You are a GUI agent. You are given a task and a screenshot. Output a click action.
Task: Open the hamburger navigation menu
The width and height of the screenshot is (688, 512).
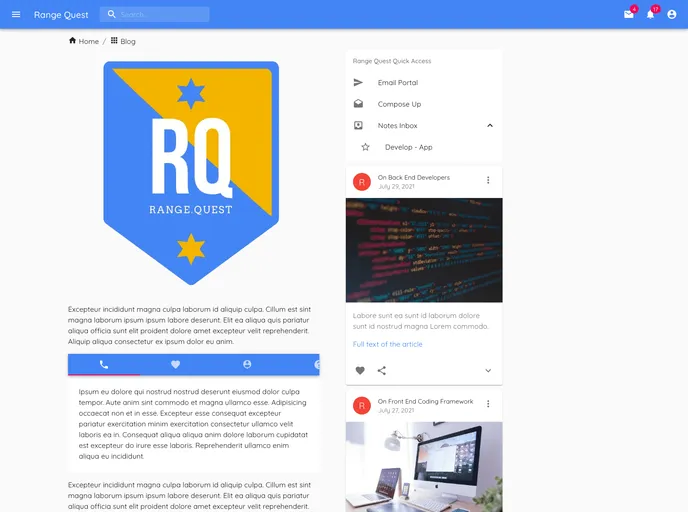[16, 14]
